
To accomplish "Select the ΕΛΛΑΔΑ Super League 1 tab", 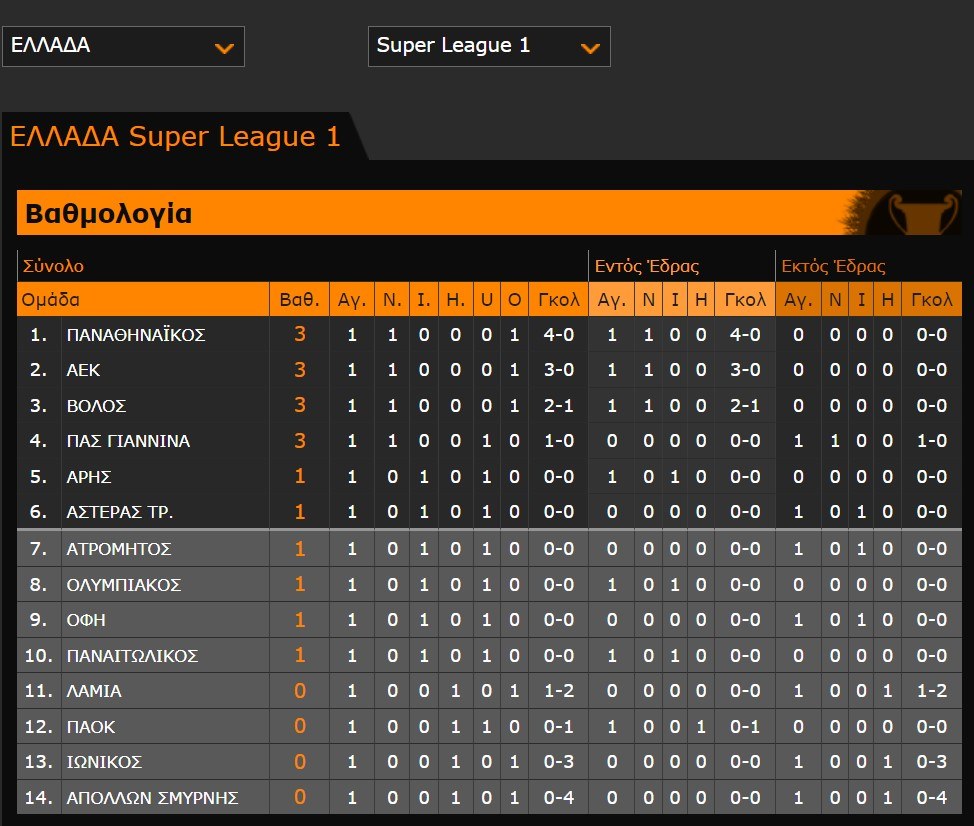I will [x=176, y=137].
